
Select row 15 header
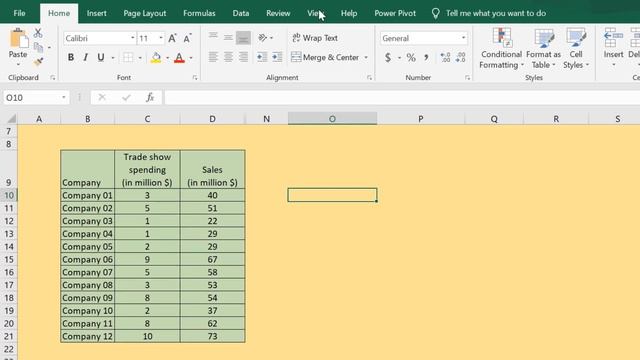coord(9,259)
